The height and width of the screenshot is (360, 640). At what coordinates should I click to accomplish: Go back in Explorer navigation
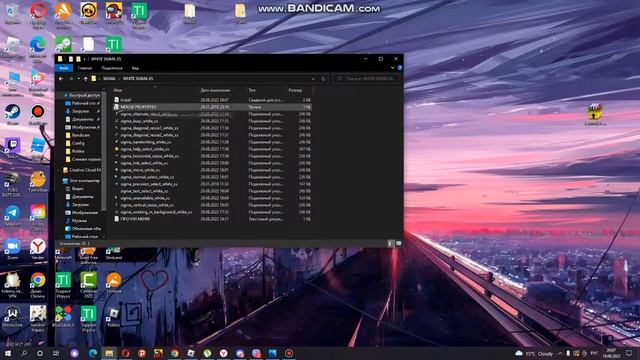(x=61, y=79)
